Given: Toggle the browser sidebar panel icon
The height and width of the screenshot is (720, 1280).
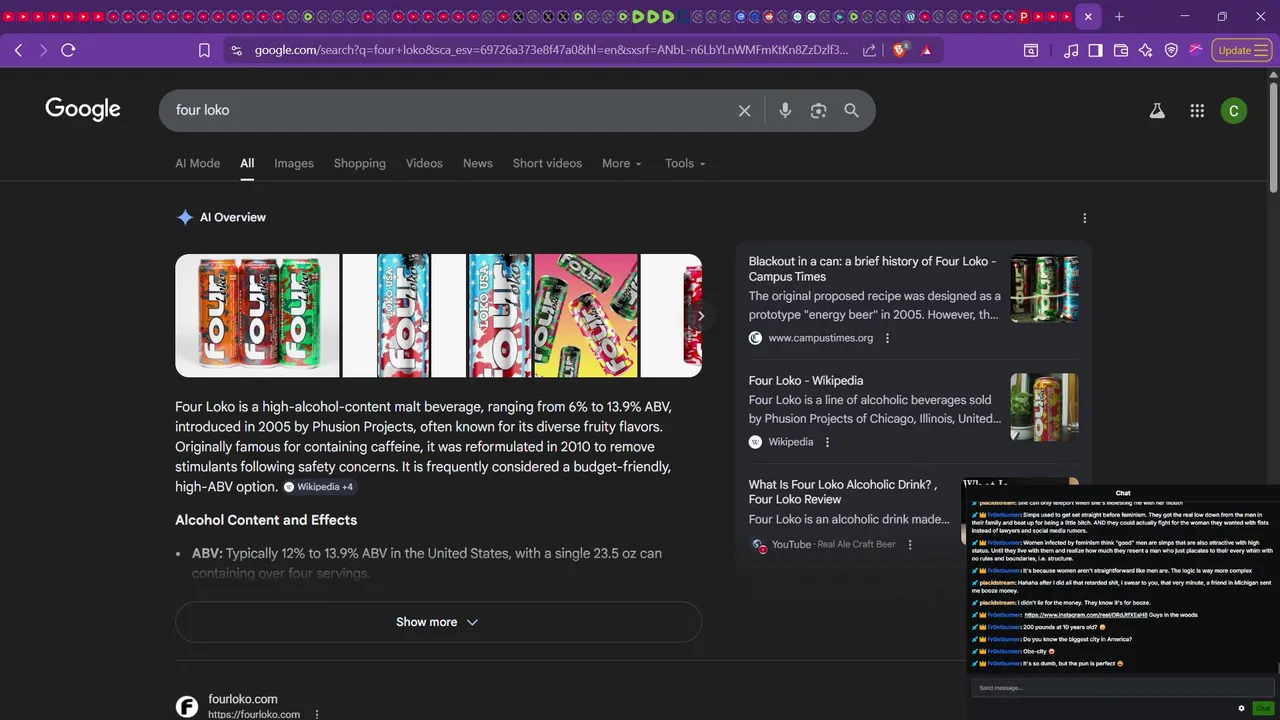Looking at the screenshot, I should [x=1095, y=50].
